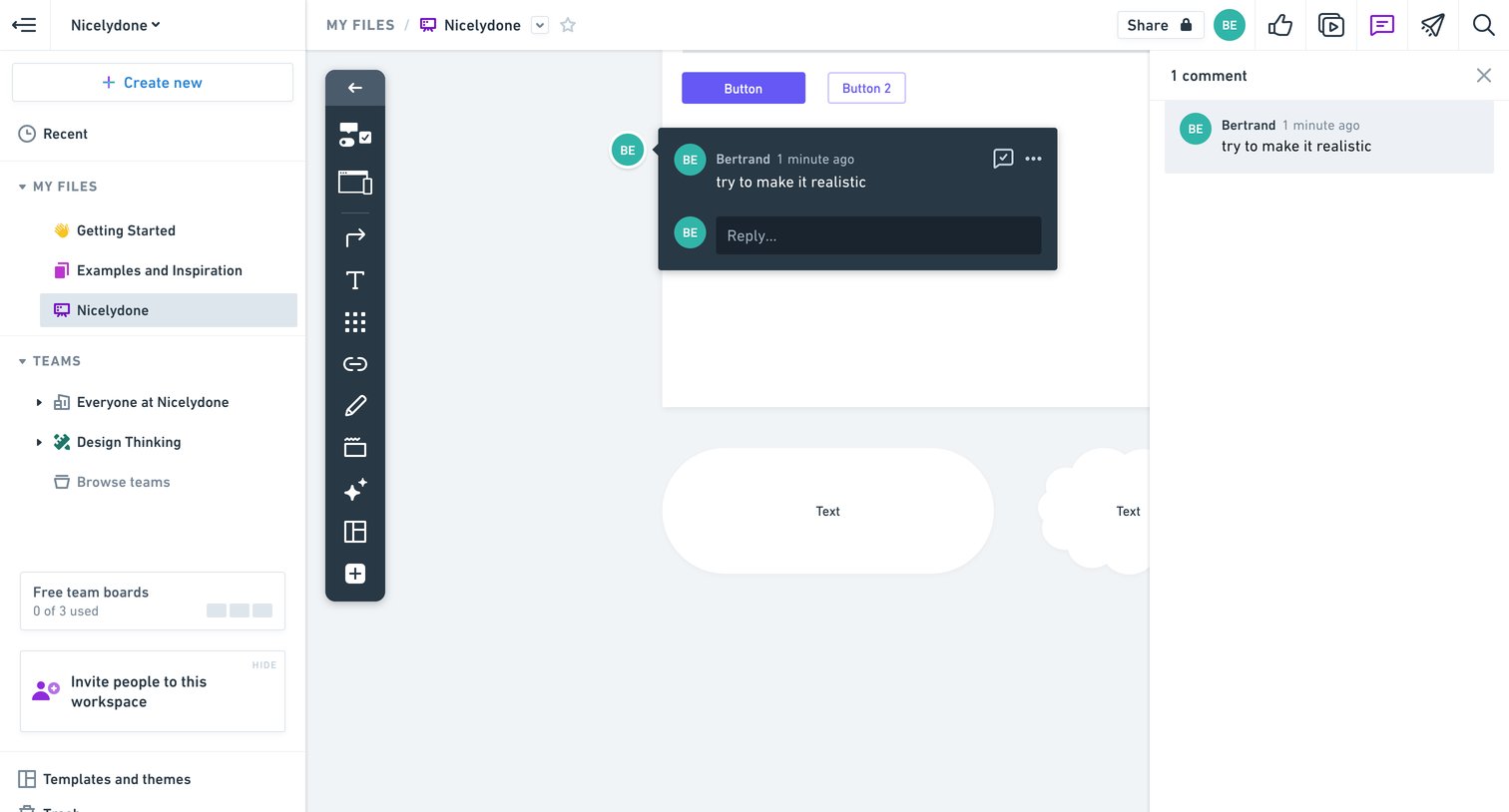Select the connector arrow tool
This screenshot has width=1509, height=812.
(355, 237)
